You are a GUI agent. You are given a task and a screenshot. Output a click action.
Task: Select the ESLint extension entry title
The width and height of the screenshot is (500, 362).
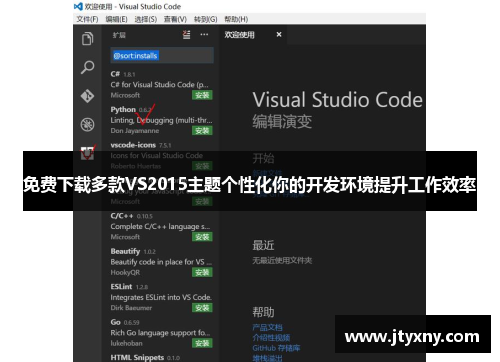(x=121, y=287)
